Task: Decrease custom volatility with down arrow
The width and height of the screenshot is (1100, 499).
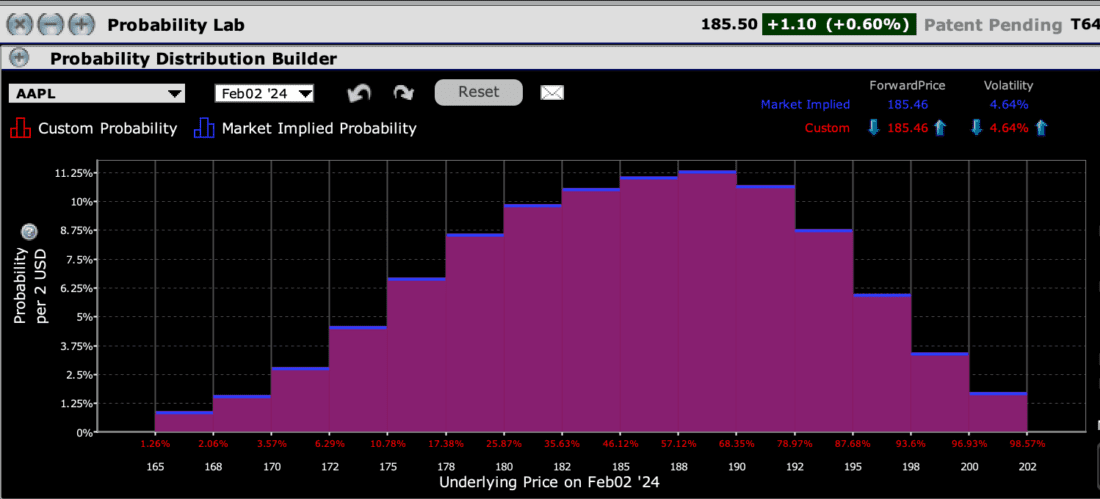Action: click(976, 128)
